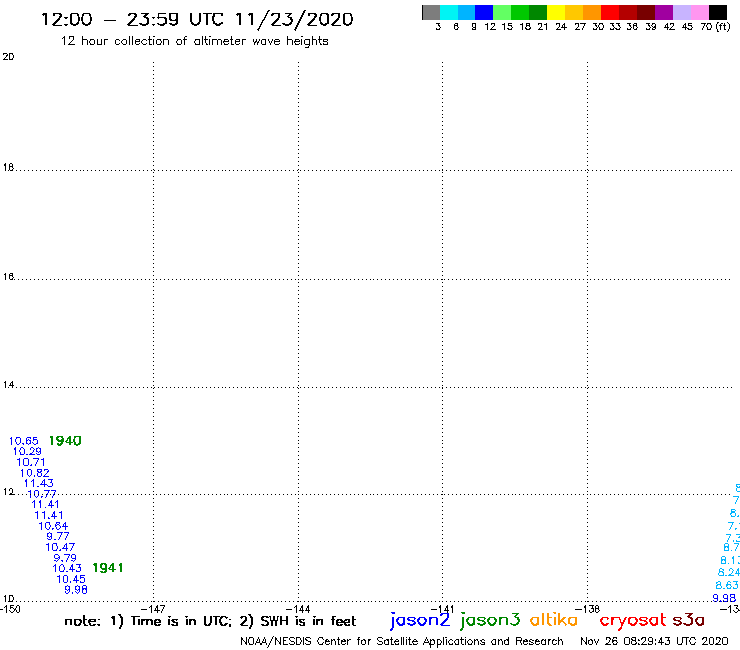The width and height of the screenshot is (740, 650).
Task: Select the 10.64 wave height value
Action: 53,526
